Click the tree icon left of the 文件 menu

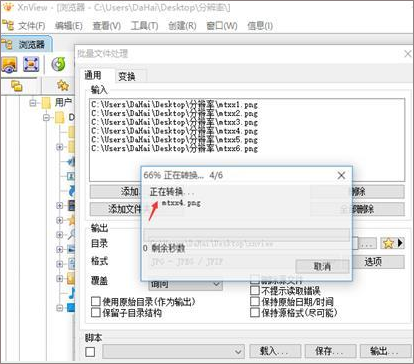[8, 26]
